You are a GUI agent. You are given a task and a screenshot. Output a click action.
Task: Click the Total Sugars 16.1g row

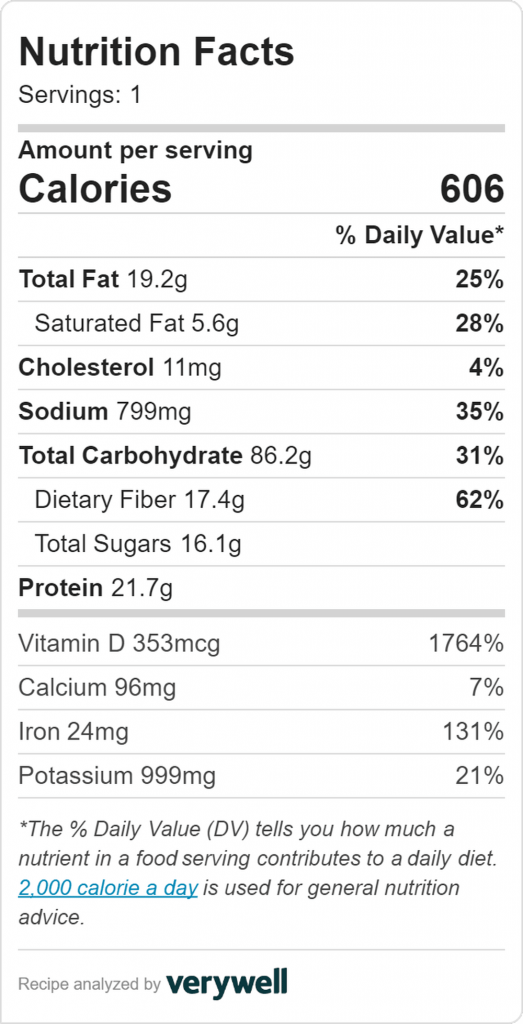261,543
